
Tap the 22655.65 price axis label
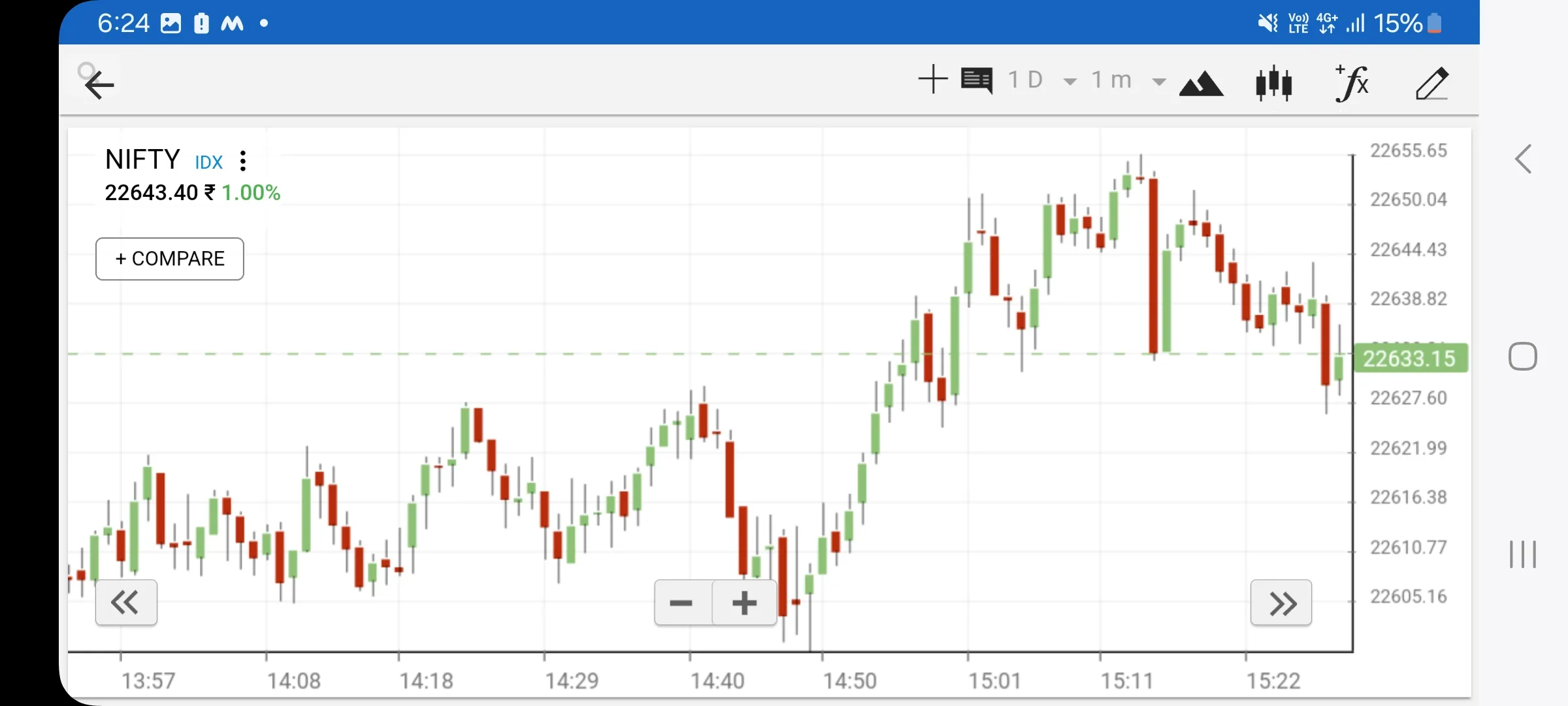pyautogui.click(x=1409, y=150)
